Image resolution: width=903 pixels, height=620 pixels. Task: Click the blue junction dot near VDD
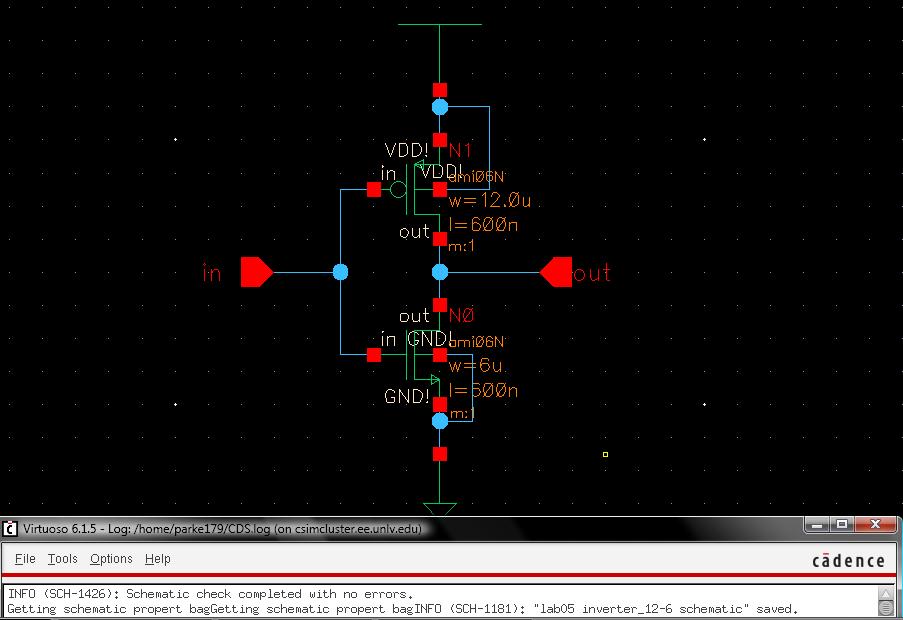coord(440,107)
